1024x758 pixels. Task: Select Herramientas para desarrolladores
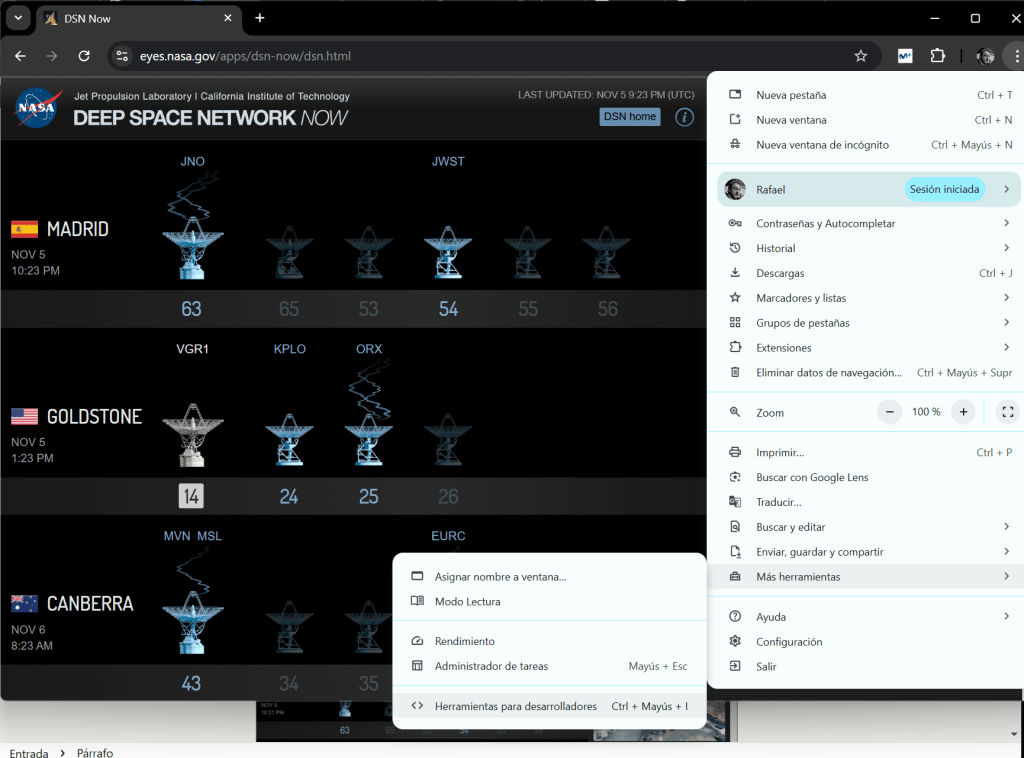point(515,706)
